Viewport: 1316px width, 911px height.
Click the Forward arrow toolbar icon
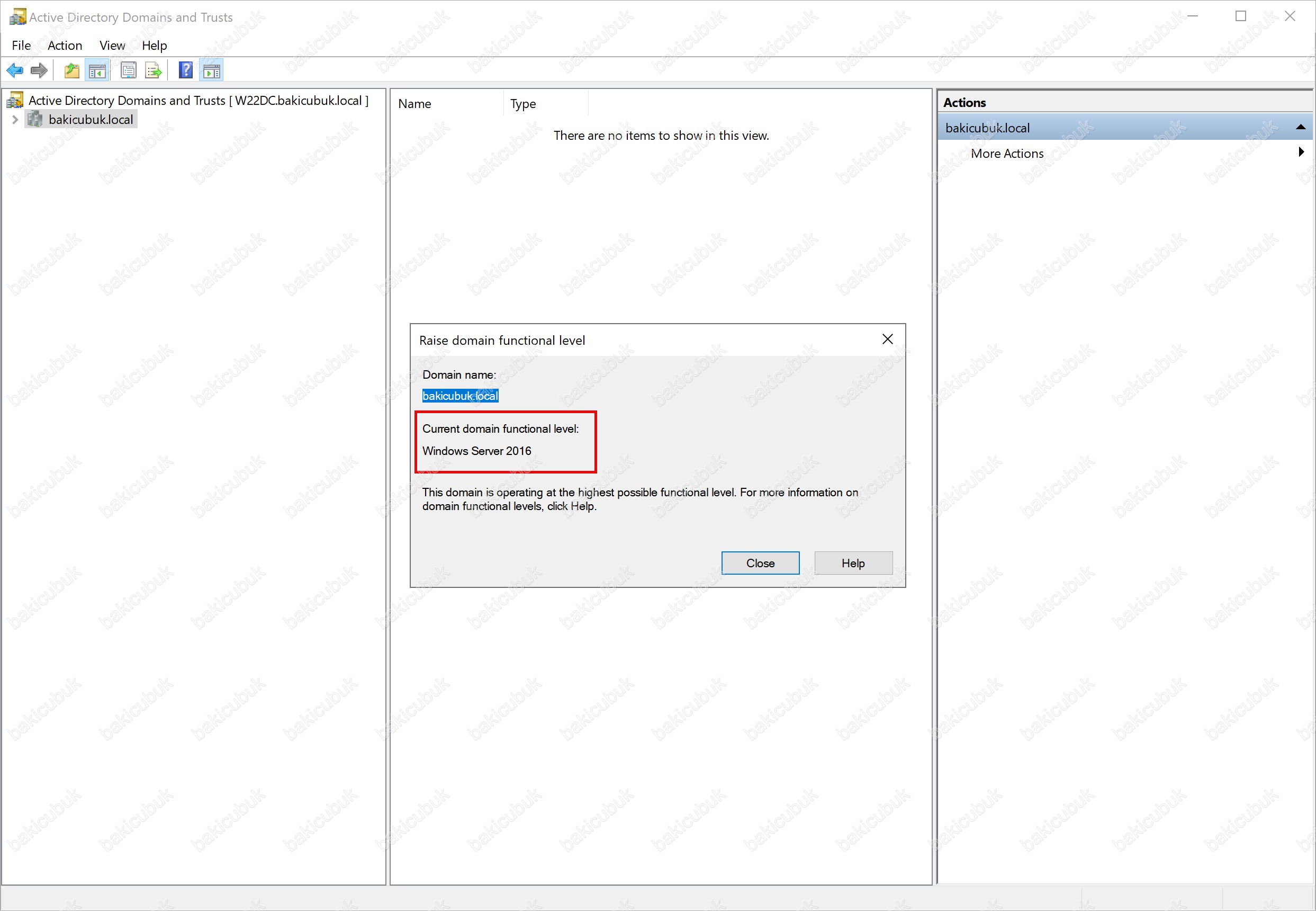(x=39, y=71)
